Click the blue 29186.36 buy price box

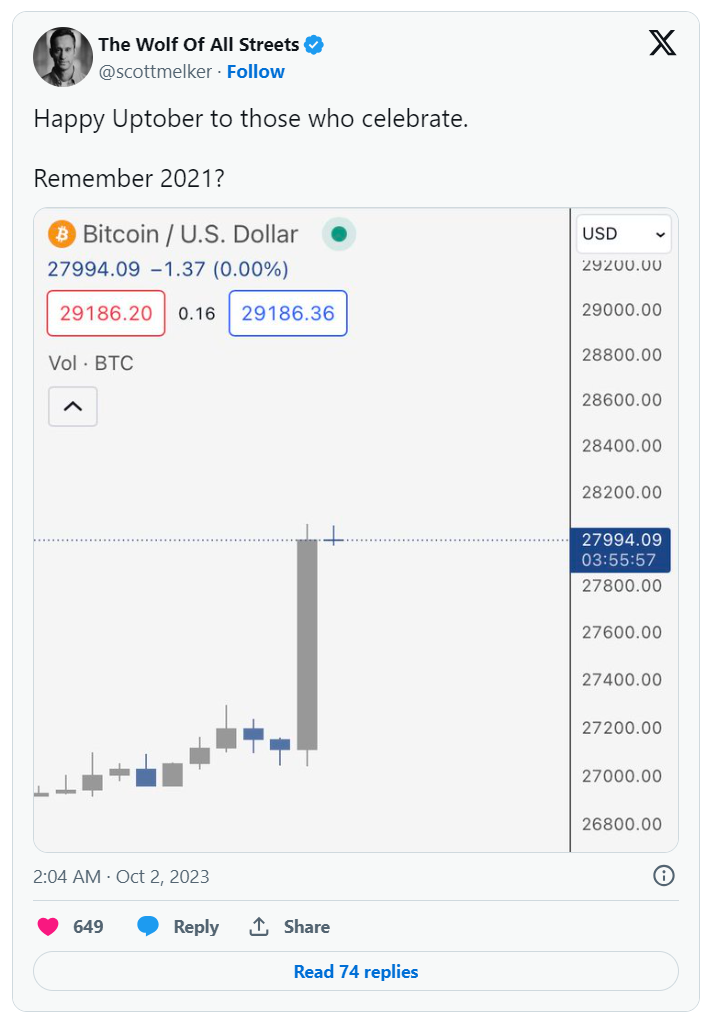288,314
